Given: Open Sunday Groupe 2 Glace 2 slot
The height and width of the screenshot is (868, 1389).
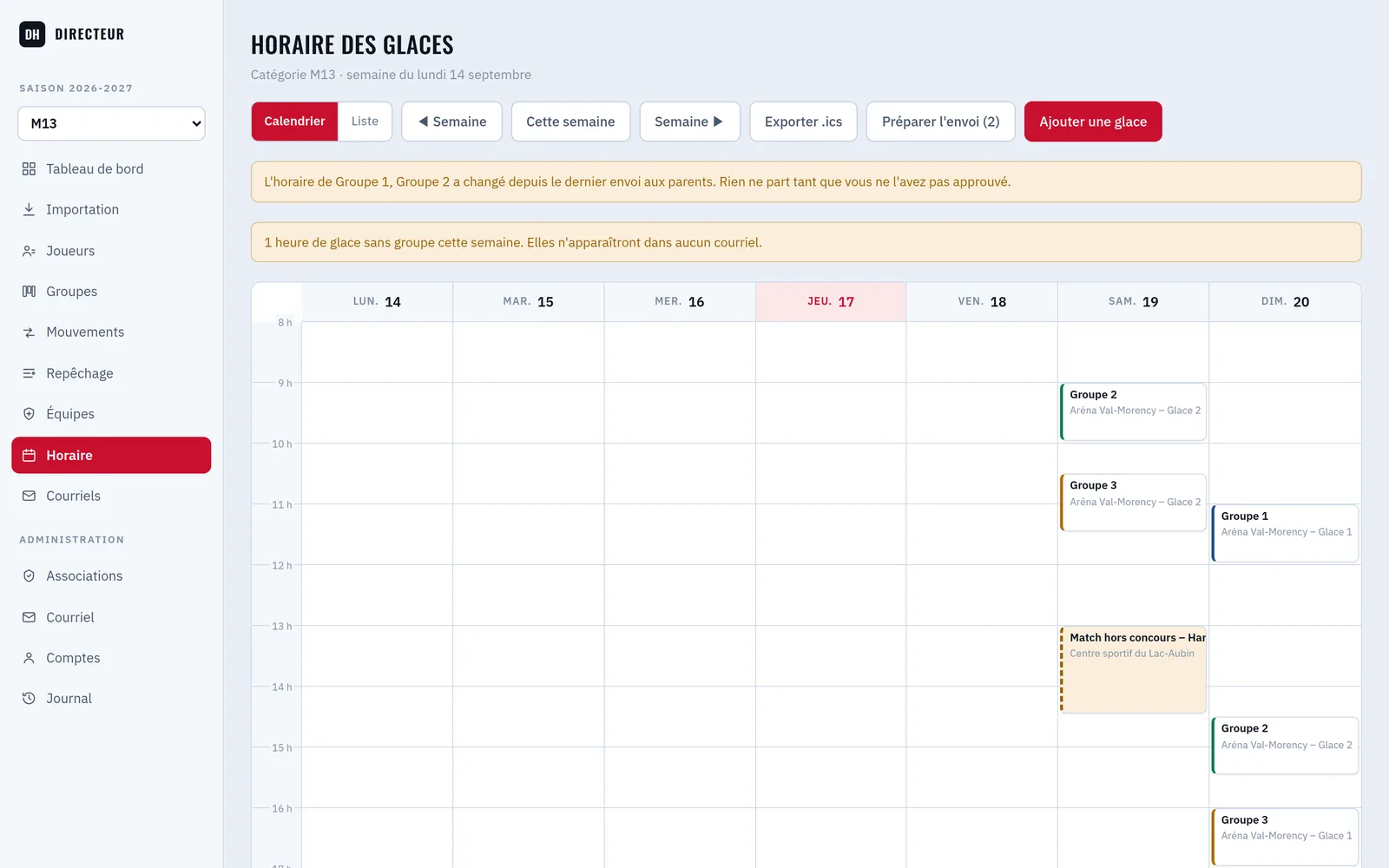Looking at the screenshot, I should click(x=1285, y=746).
